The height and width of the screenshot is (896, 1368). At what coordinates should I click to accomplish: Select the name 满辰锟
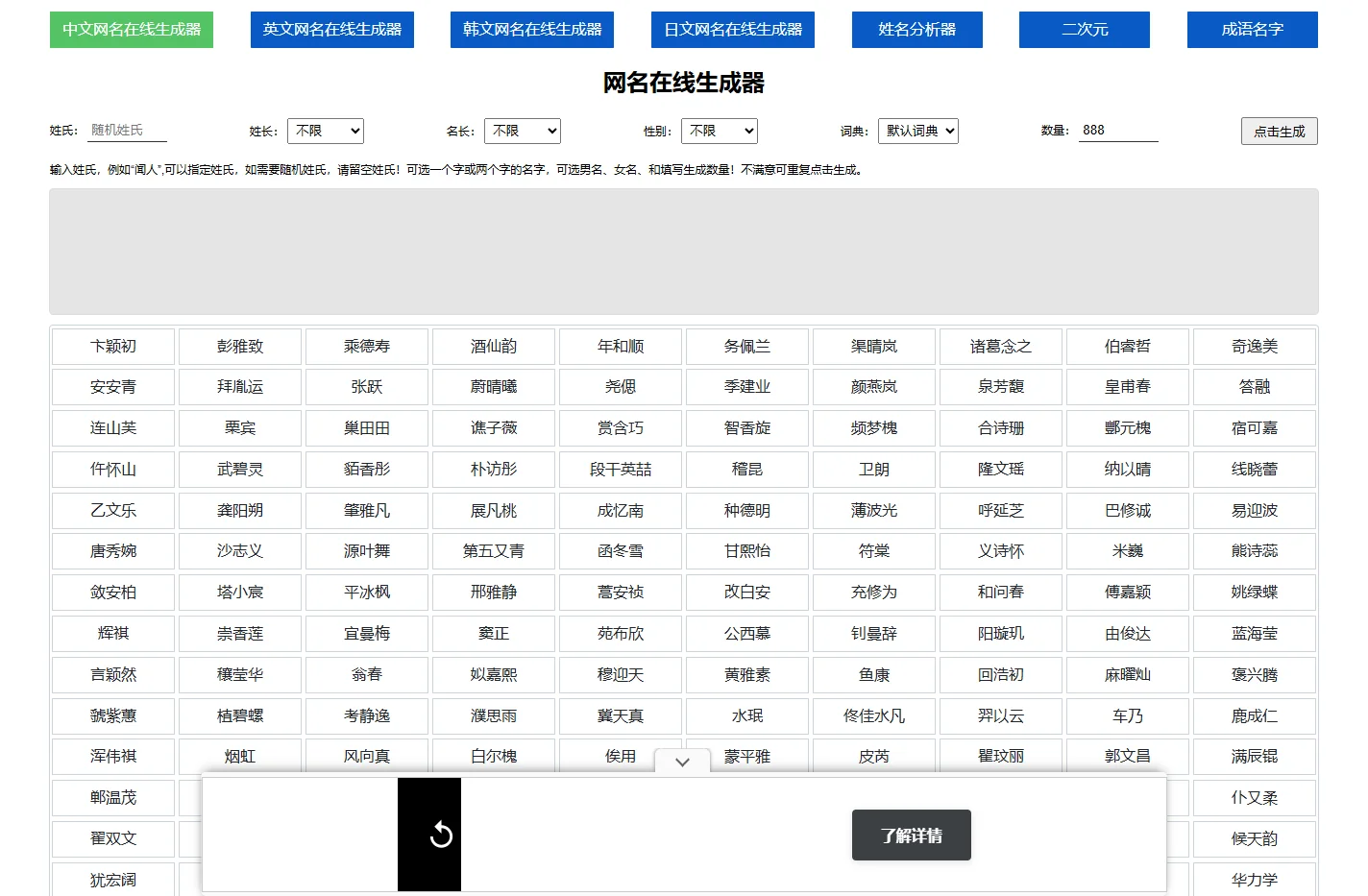click(x=1255, y=757)
